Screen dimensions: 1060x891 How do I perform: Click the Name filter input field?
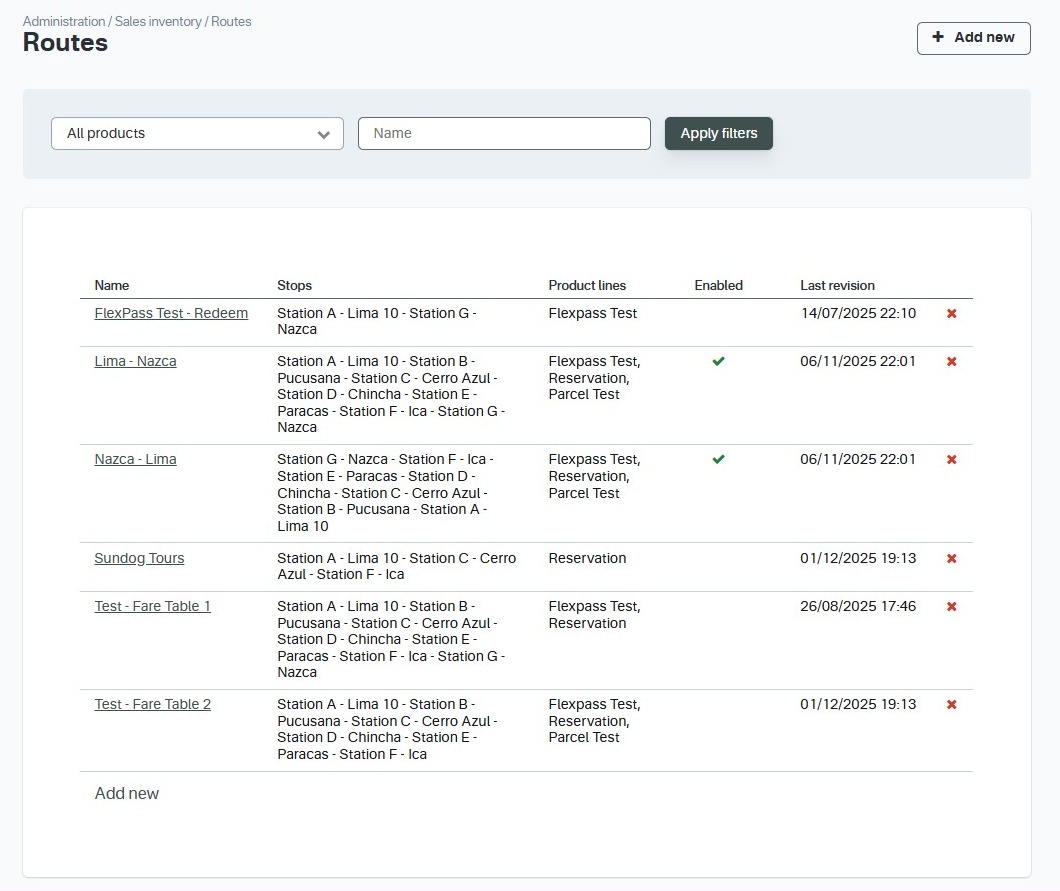point(504,133)
